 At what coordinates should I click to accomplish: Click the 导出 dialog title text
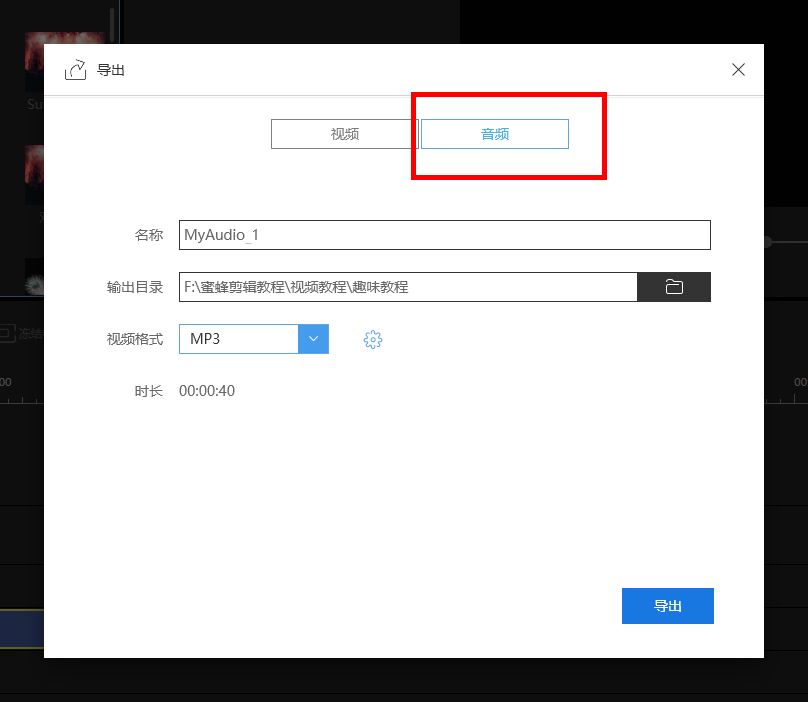111,70
